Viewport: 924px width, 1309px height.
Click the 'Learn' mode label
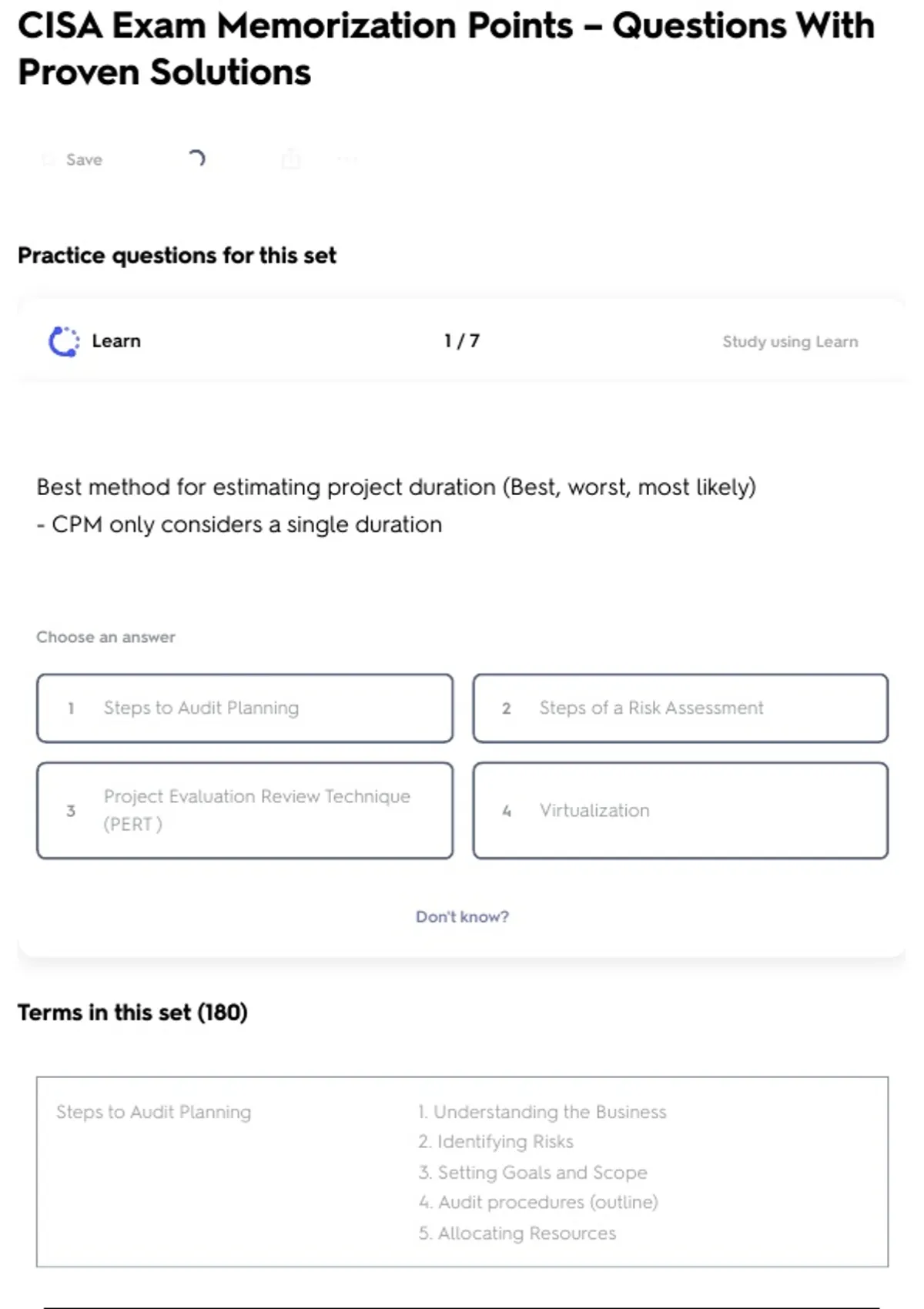(x=116, y=341)
